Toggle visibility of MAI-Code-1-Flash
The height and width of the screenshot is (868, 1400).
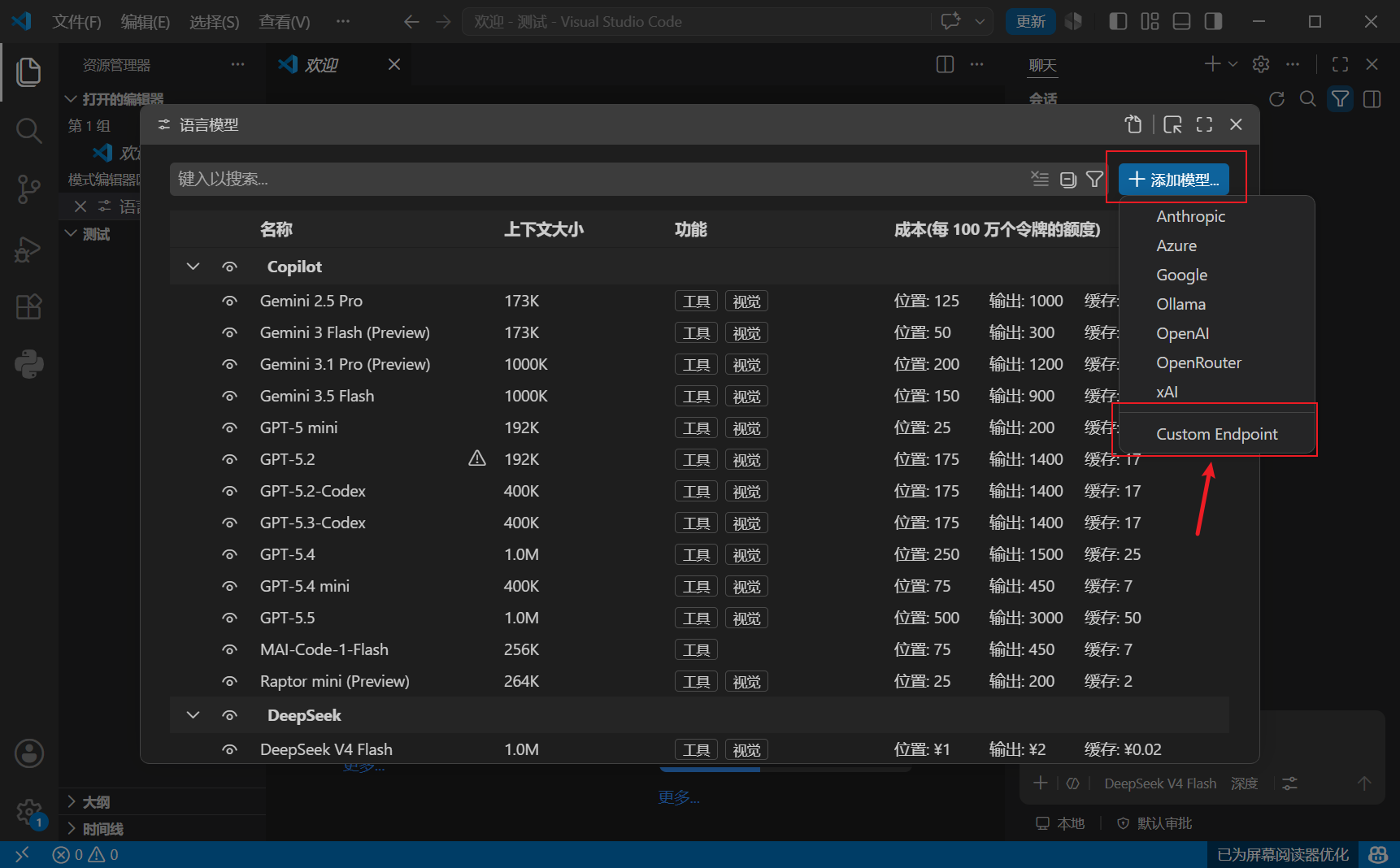[x=230, y=650]
